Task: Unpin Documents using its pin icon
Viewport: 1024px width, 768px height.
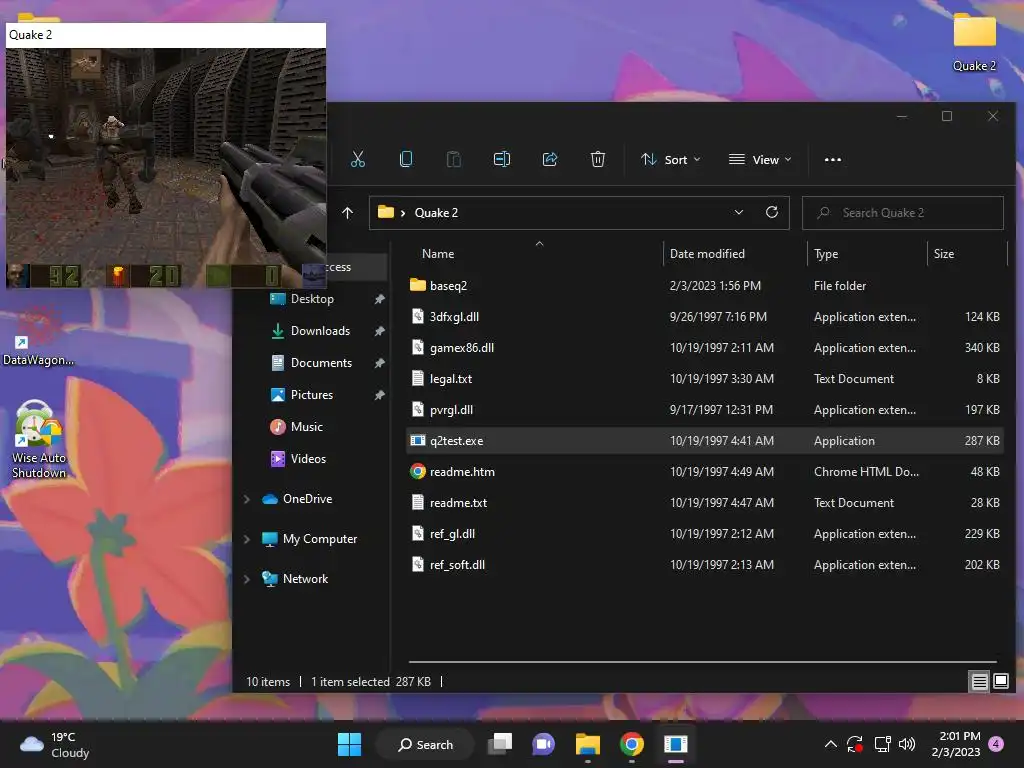Action: pos(379,363)
